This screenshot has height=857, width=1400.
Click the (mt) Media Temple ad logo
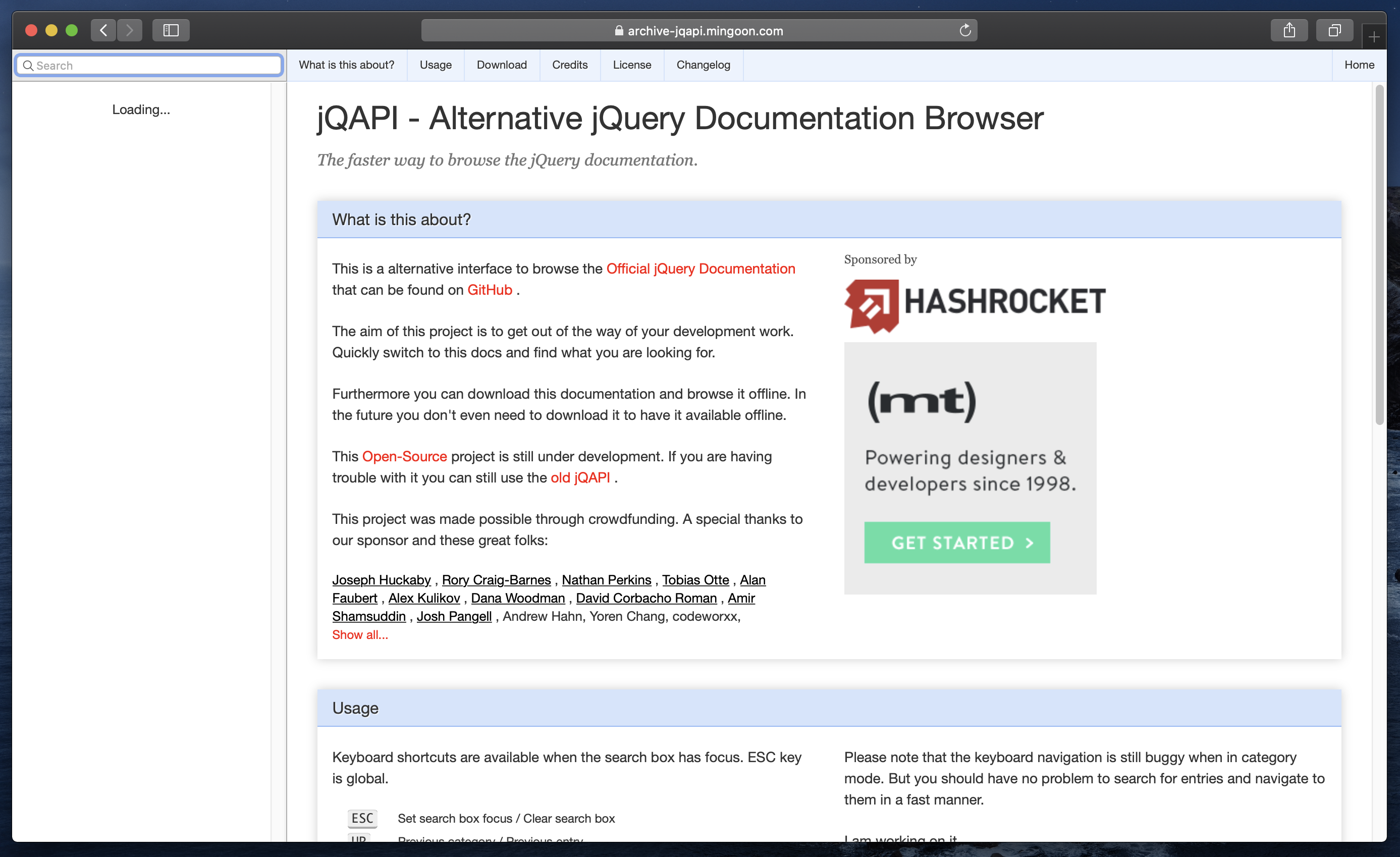[922, 401]
